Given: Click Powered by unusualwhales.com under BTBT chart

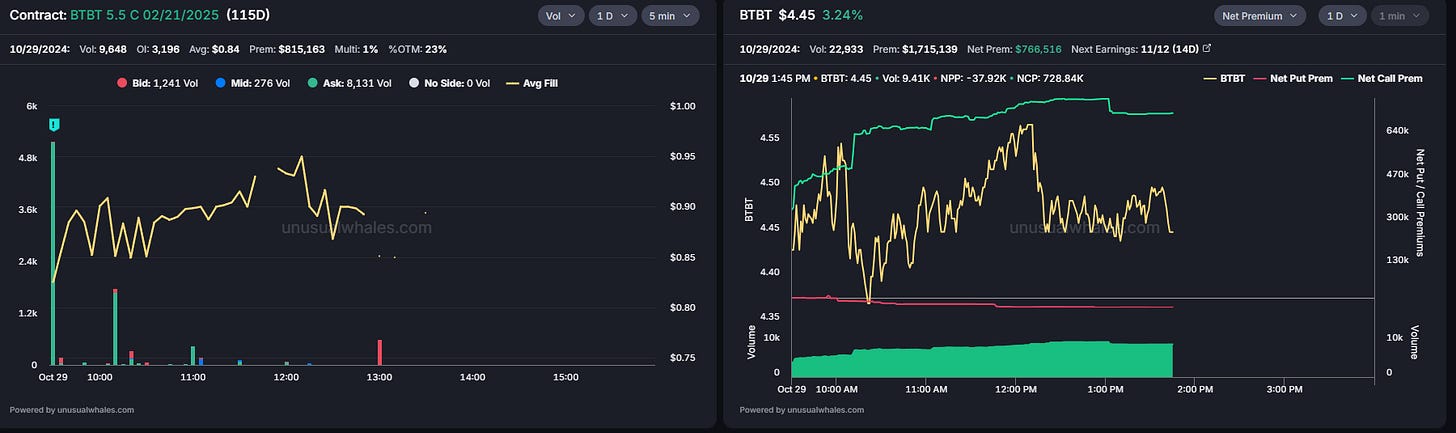Looking at the screenshot, I should (x=802, y=409).
